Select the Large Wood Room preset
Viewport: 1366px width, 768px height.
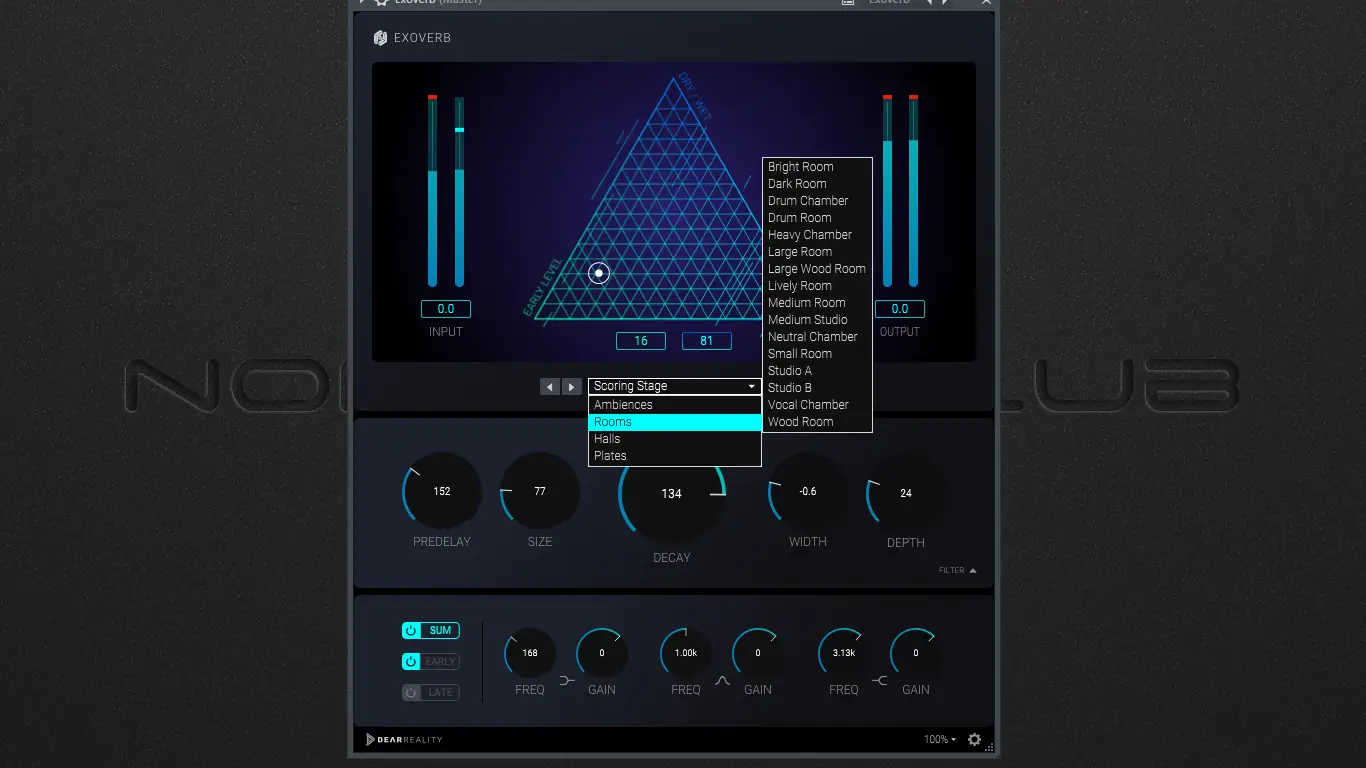[817, 269]
